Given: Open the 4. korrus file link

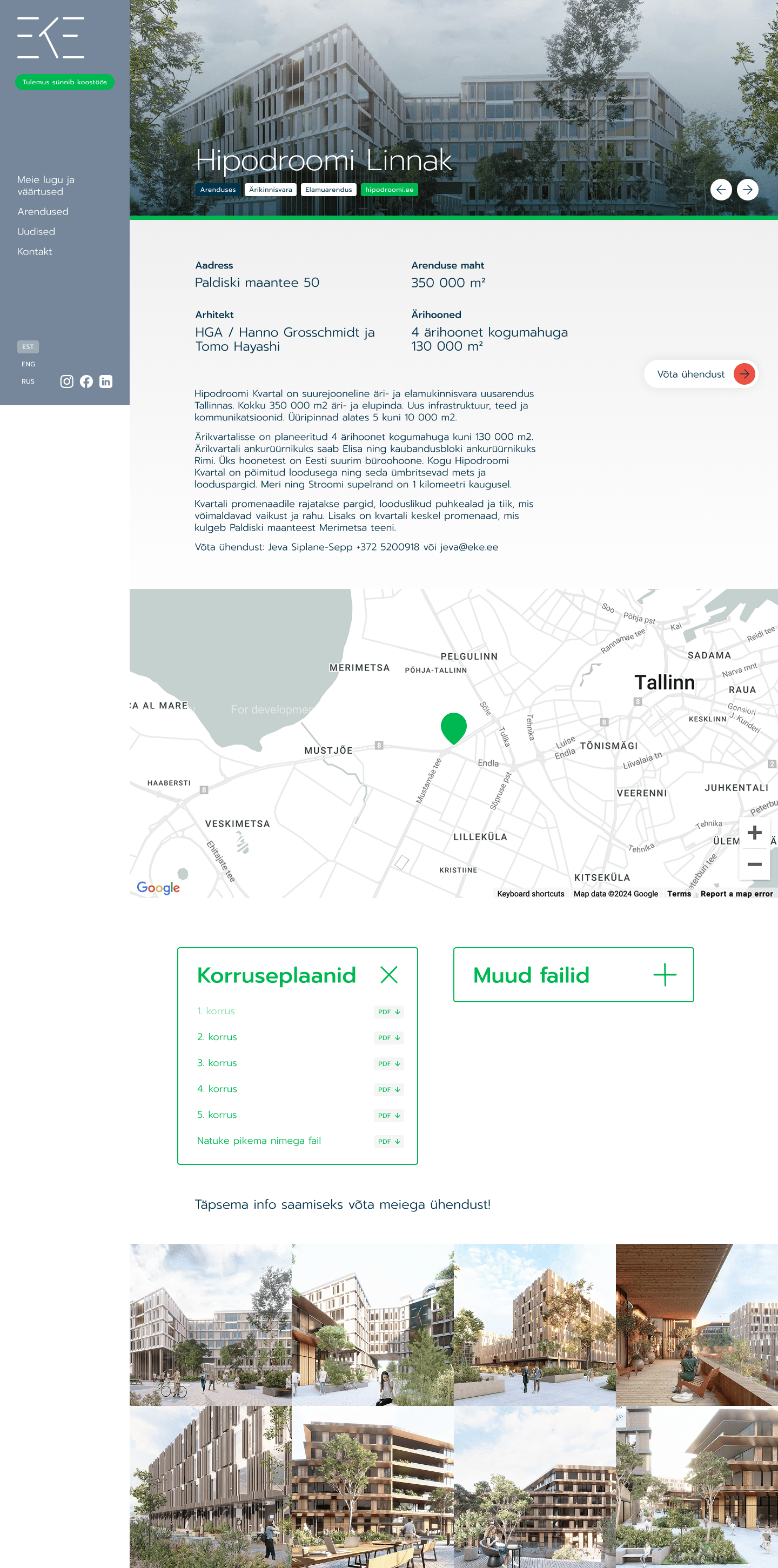Looking at the screenshot, I should pyautogui.click(x=217, y=1089).
